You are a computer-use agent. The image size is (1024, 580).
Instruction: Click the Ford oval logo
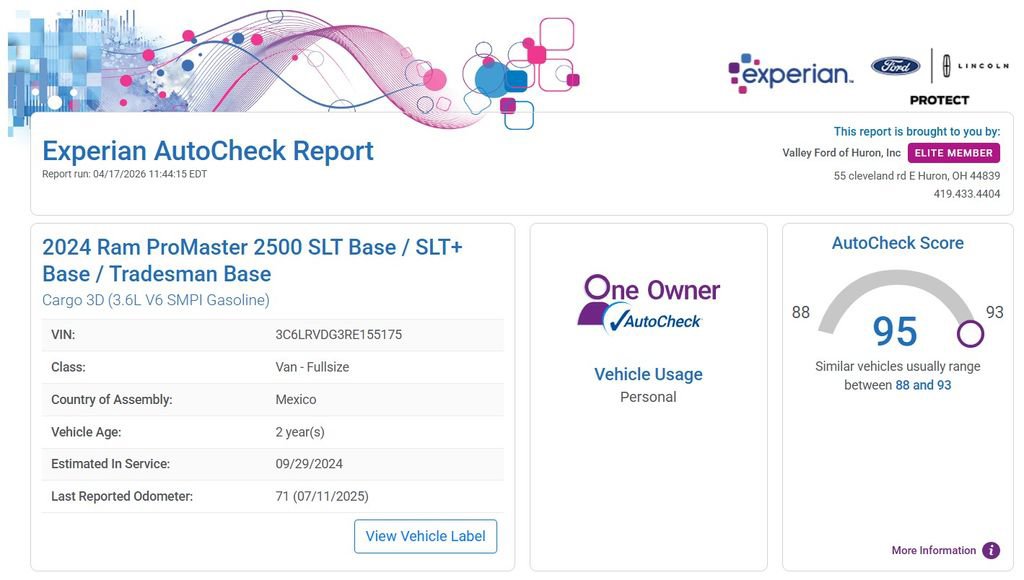click(x=895, y=66)
